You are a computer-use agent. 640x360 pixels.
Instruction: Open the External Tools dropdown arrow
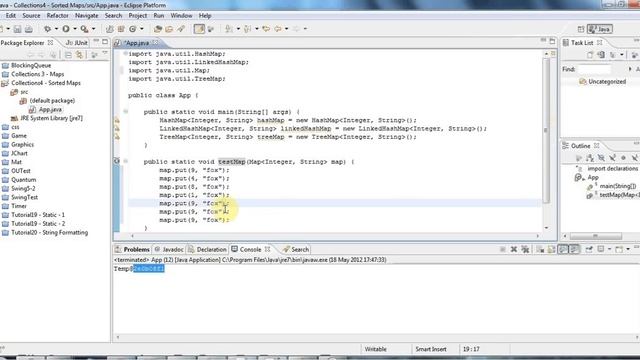pos(93,29)
